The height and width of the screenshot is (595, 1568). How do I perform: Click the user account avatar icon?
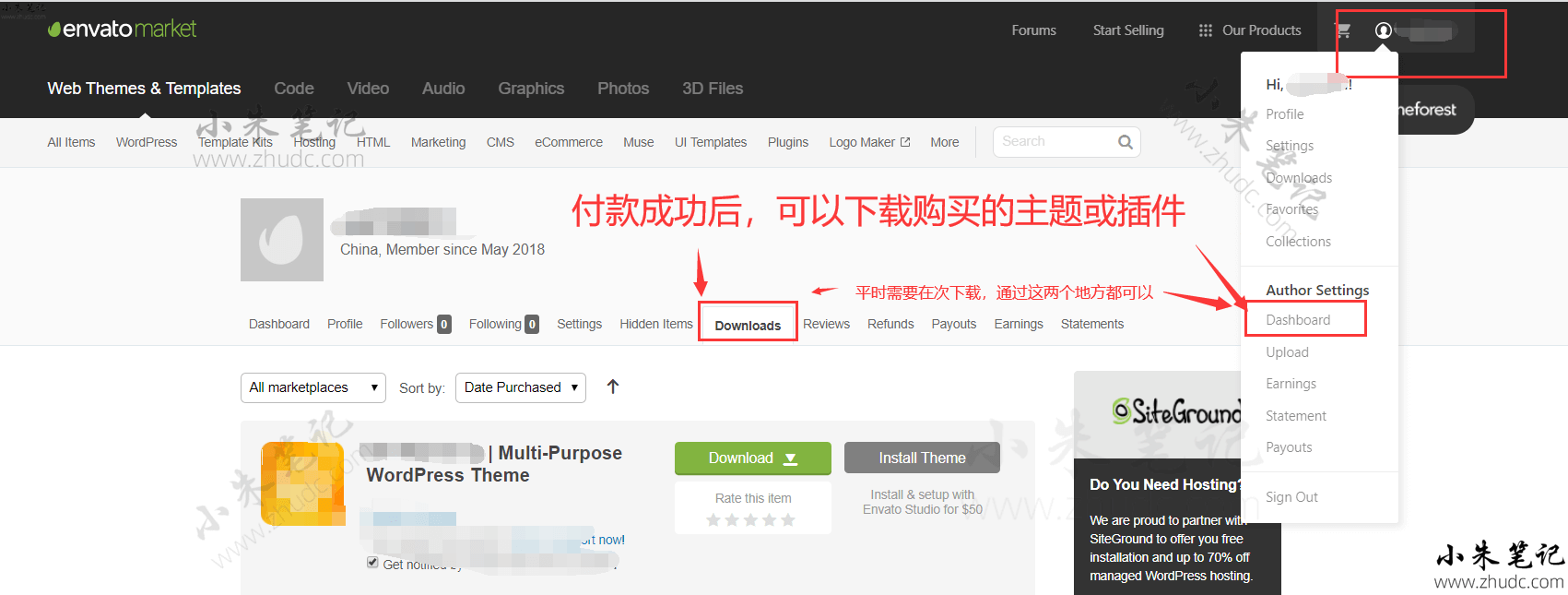pos(1383,30)
